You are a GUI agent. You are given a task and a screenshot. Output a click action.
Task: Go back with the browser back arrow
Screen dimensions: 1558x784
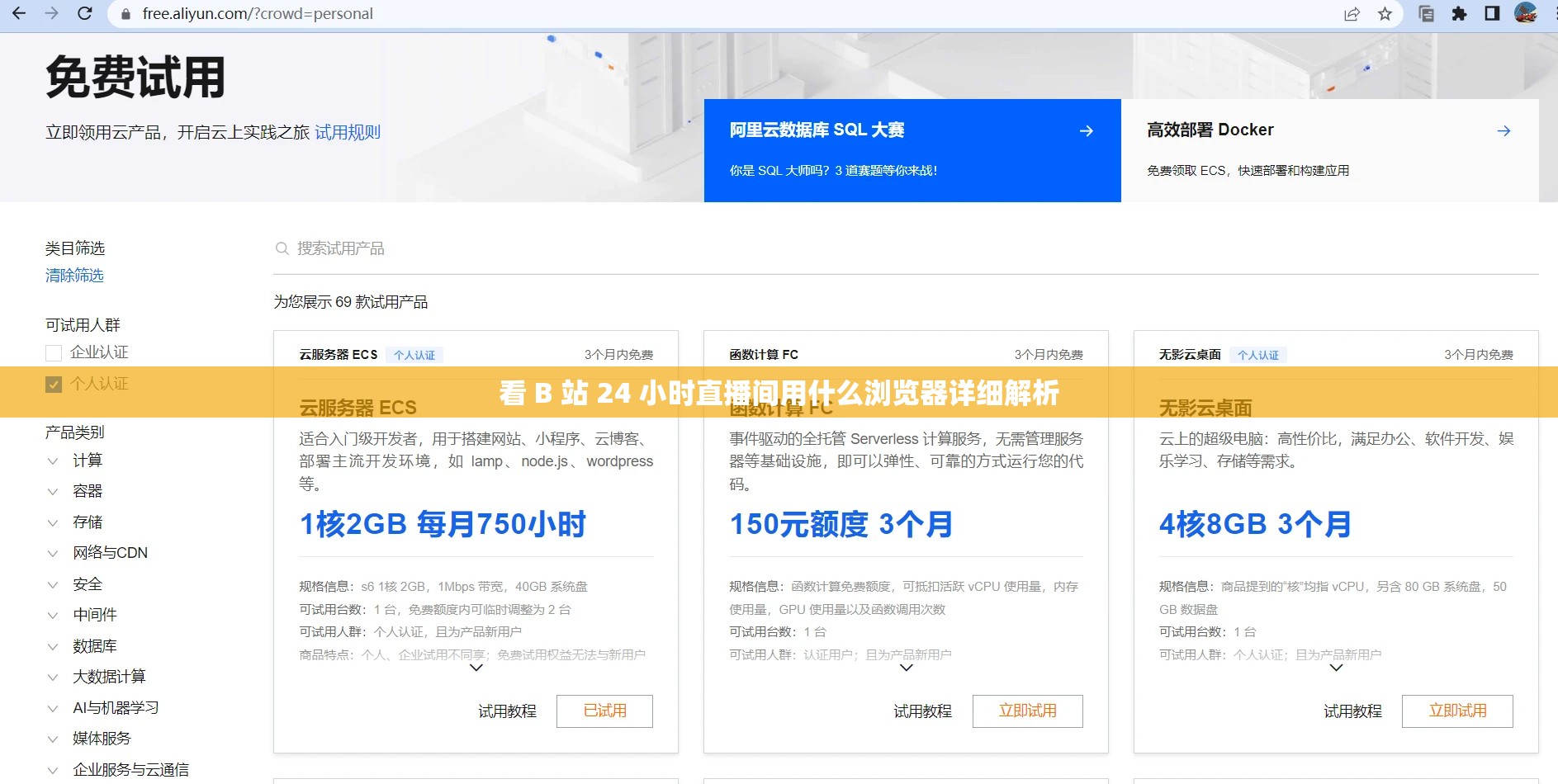pyautogui.click(x=19, y=14)
